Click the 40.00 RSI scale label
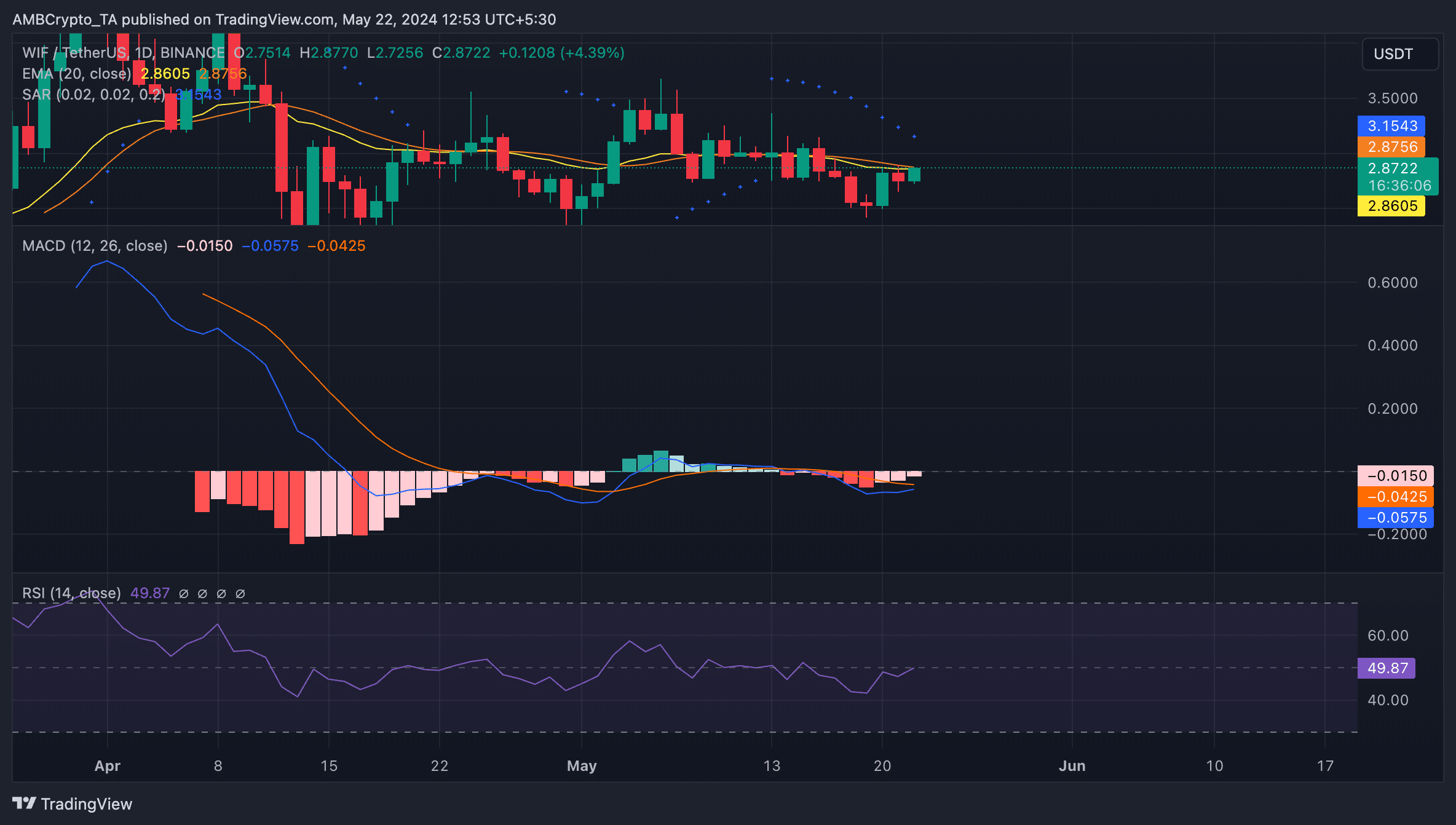The height and width of the screenshot is (825, 1456). point(1388,700)
